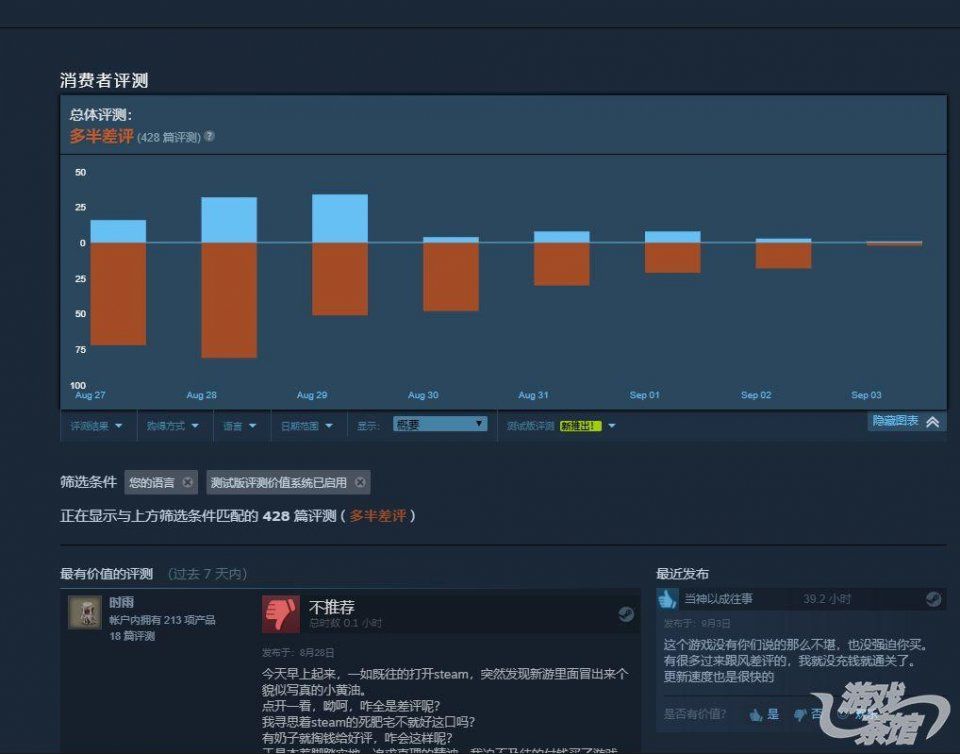Click the Sep 02 negative orange bar

point(783,256)
